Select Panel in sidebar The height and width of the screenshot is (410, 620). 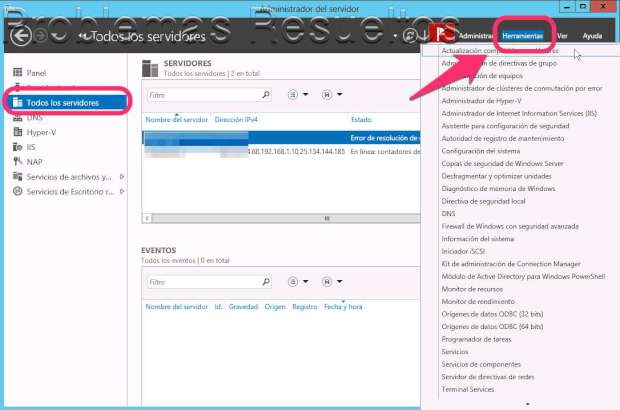click(x=36, y=73)
